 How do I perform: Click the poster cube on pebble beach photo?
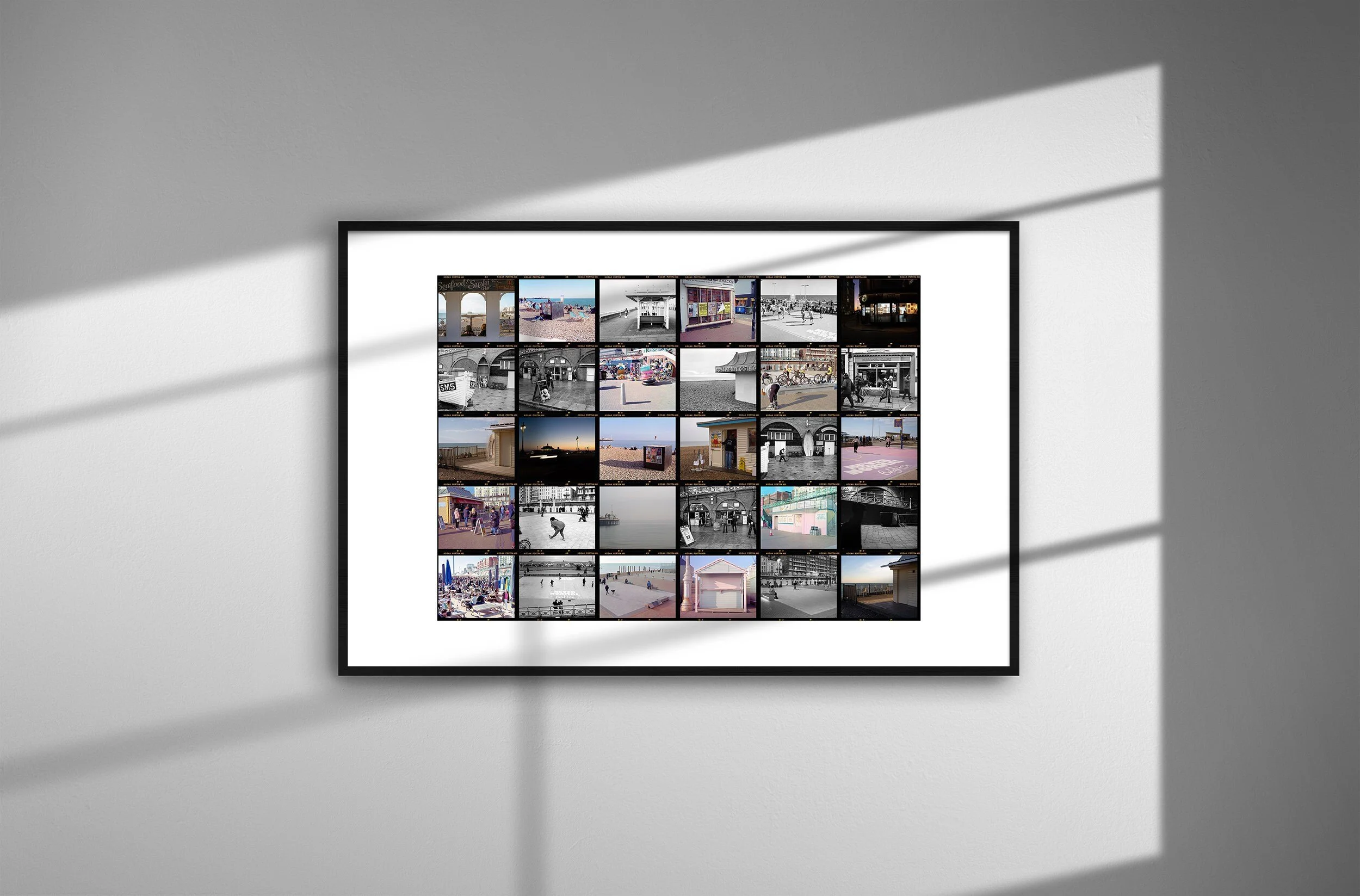tap(637, 449)
